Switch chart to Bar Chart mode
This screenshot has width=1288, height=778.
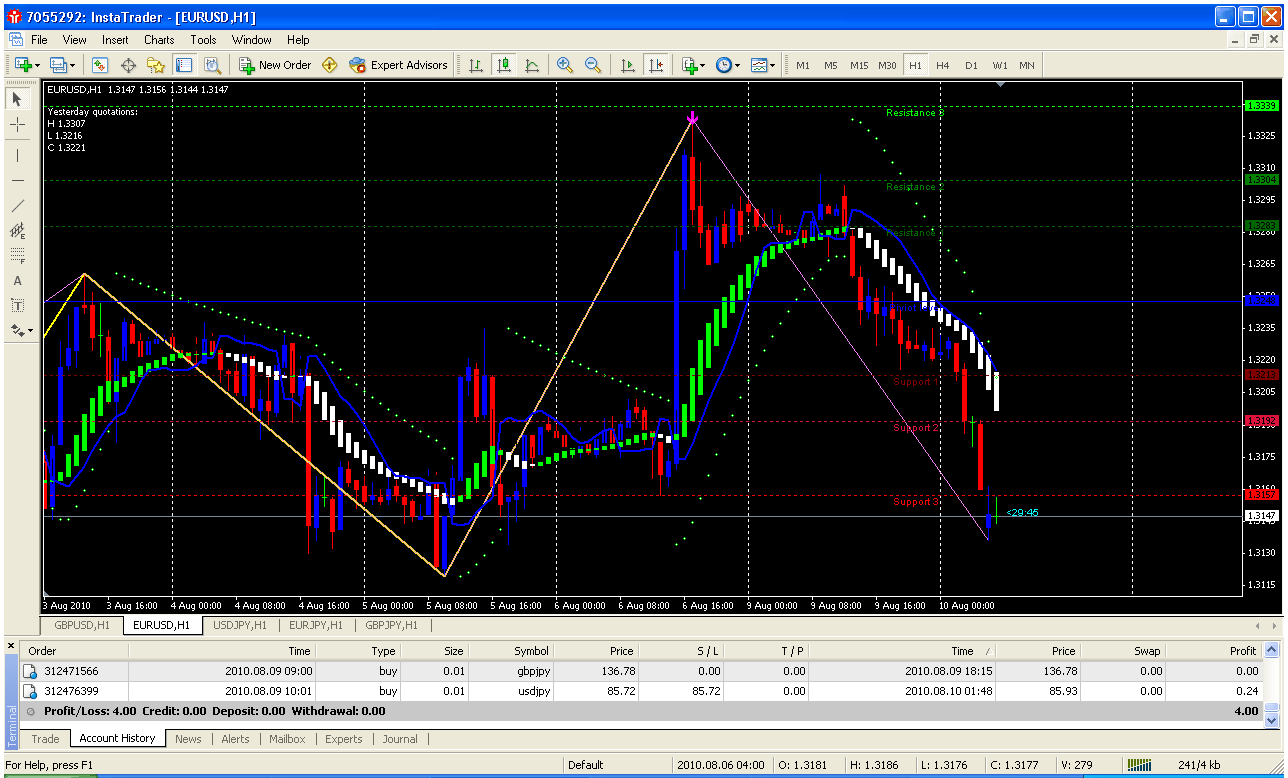[476, 65]
